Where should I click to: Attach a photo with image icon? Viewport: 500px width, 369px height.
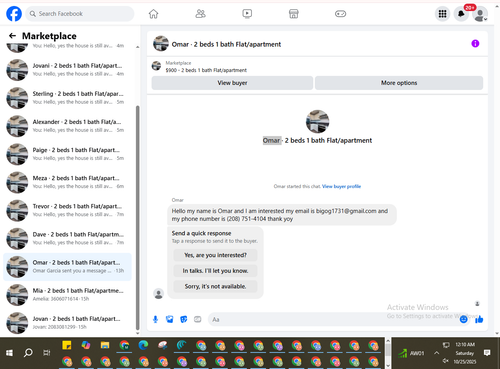[170, 319]
